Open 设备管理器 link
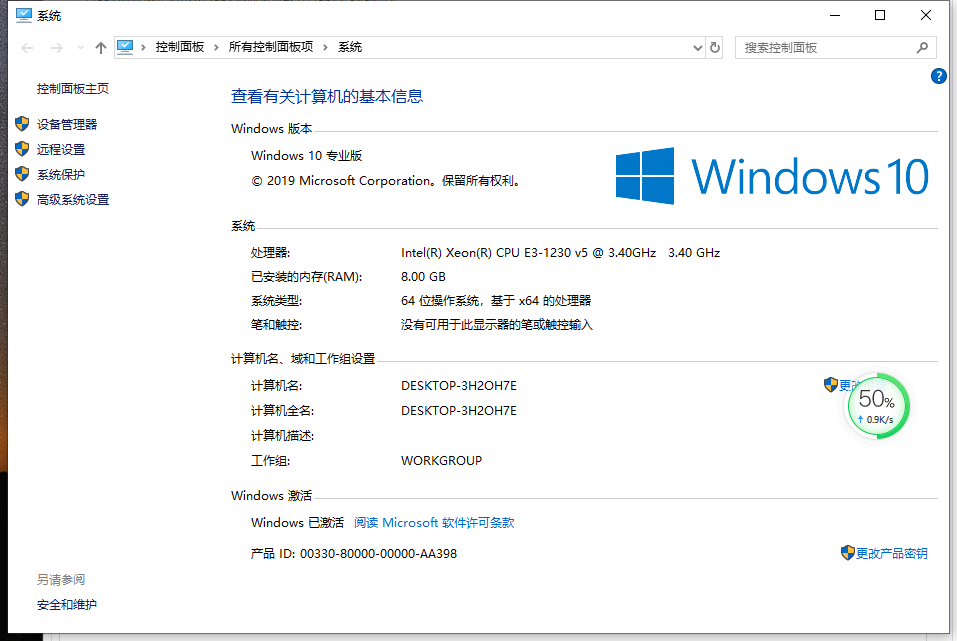Image resolution: width=957 pixels, height=641 pixels. click(67, 125)
